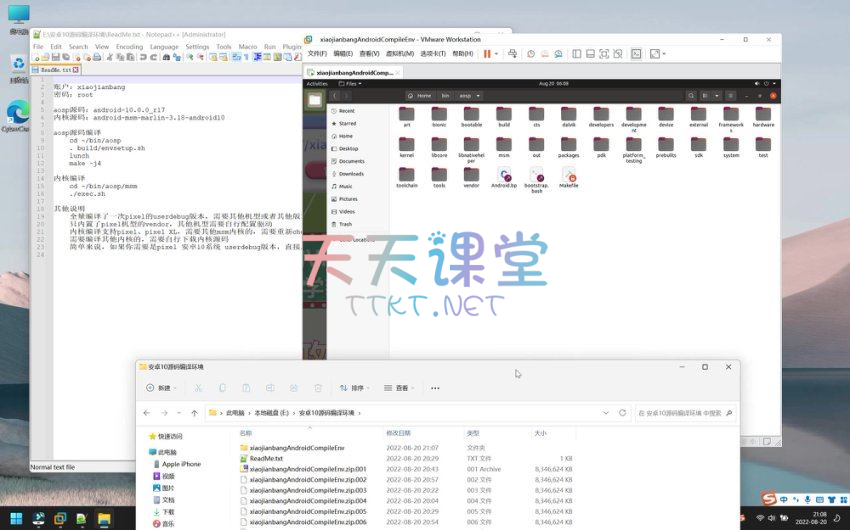Open the 虚拟机(M) menu in VMware
850x530 pixels.
pyautogui.click(x=399, y=54)
